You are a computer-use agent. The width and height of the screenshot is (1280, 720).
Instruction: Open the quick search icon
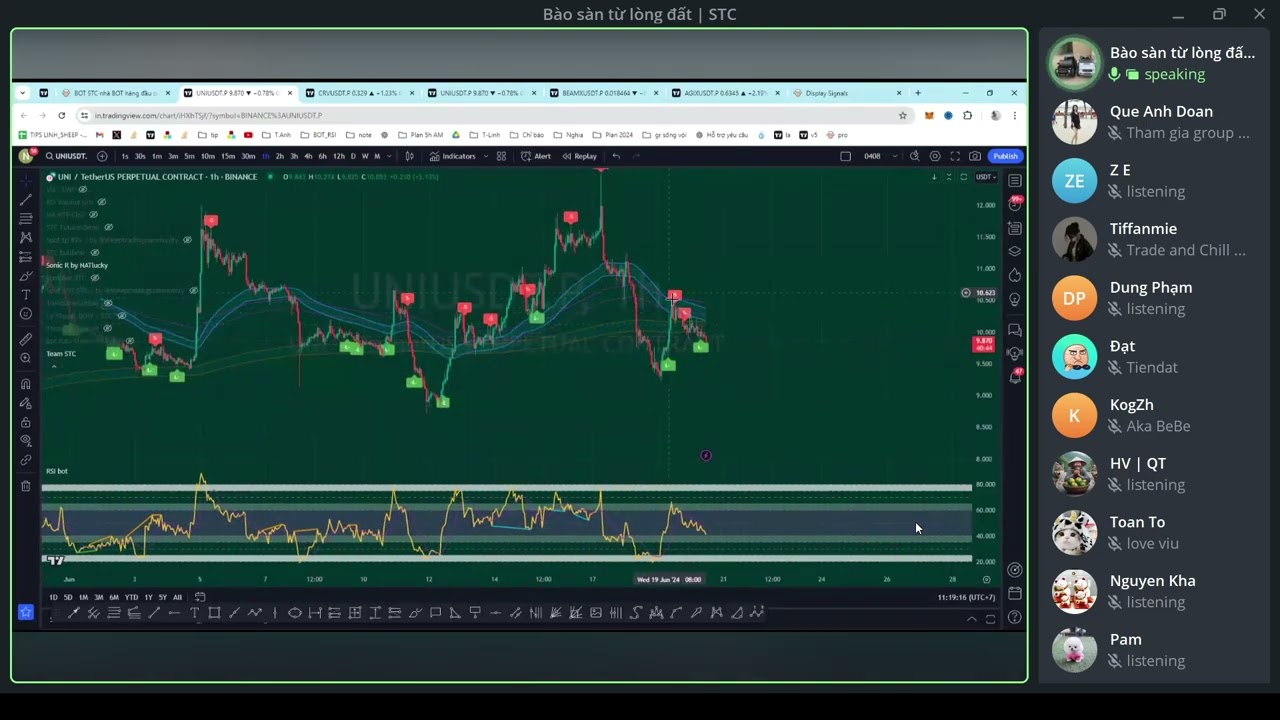pyautogui.click(x=914, y=156)
